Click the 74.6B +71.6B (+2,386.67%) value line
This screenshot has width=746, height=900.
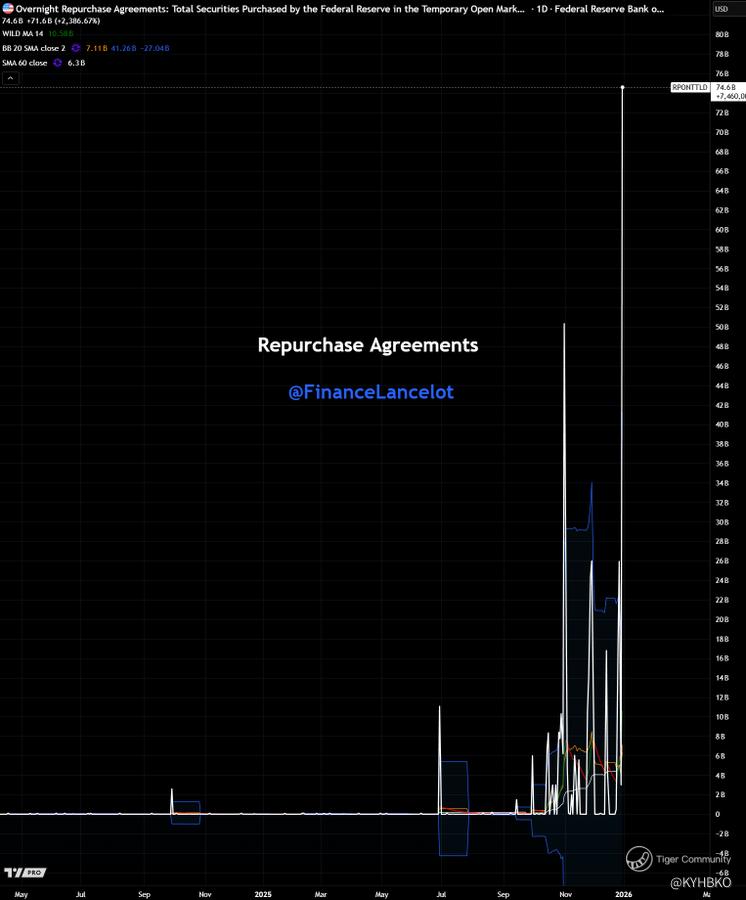[x=51, y=21]
